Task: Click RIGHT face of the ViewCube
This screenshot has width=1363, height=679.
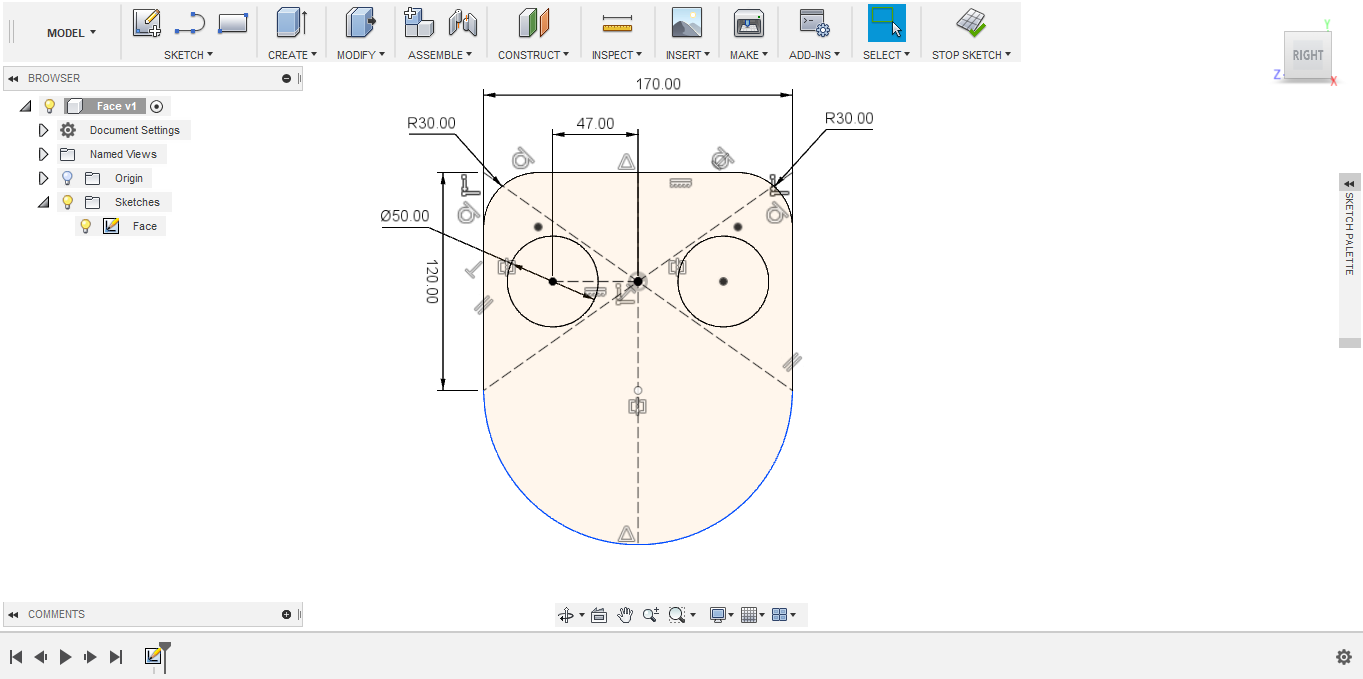Action: pos(1307,56)
